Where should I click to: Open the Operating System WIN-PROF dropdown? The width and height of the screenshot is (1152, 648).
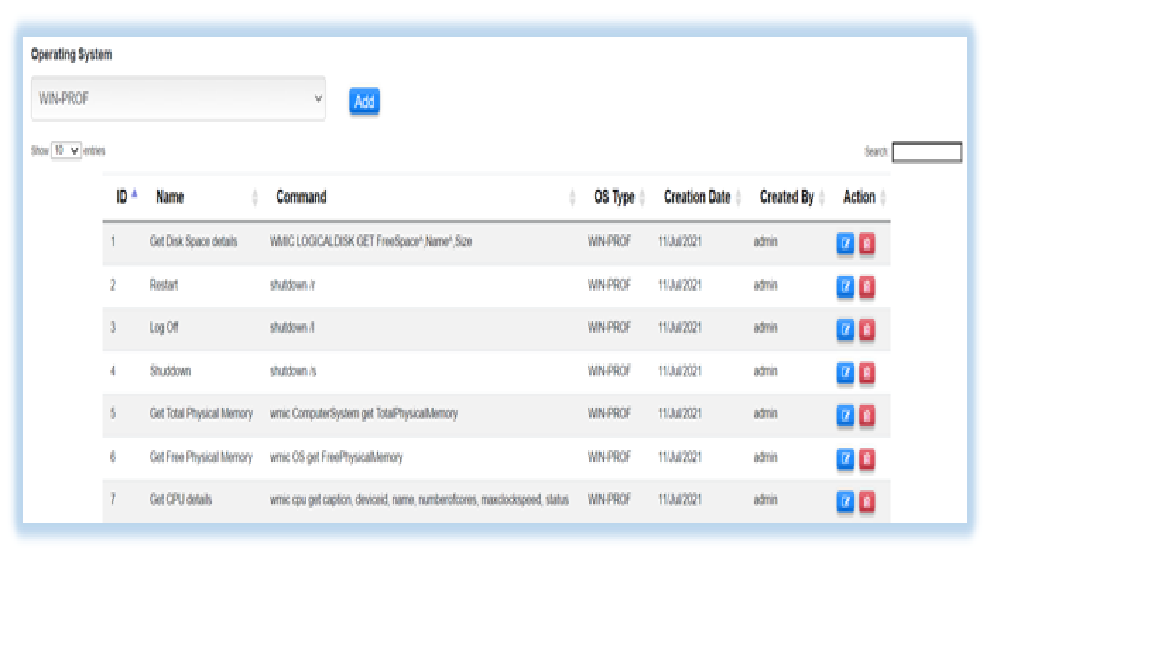pos(178,98)
